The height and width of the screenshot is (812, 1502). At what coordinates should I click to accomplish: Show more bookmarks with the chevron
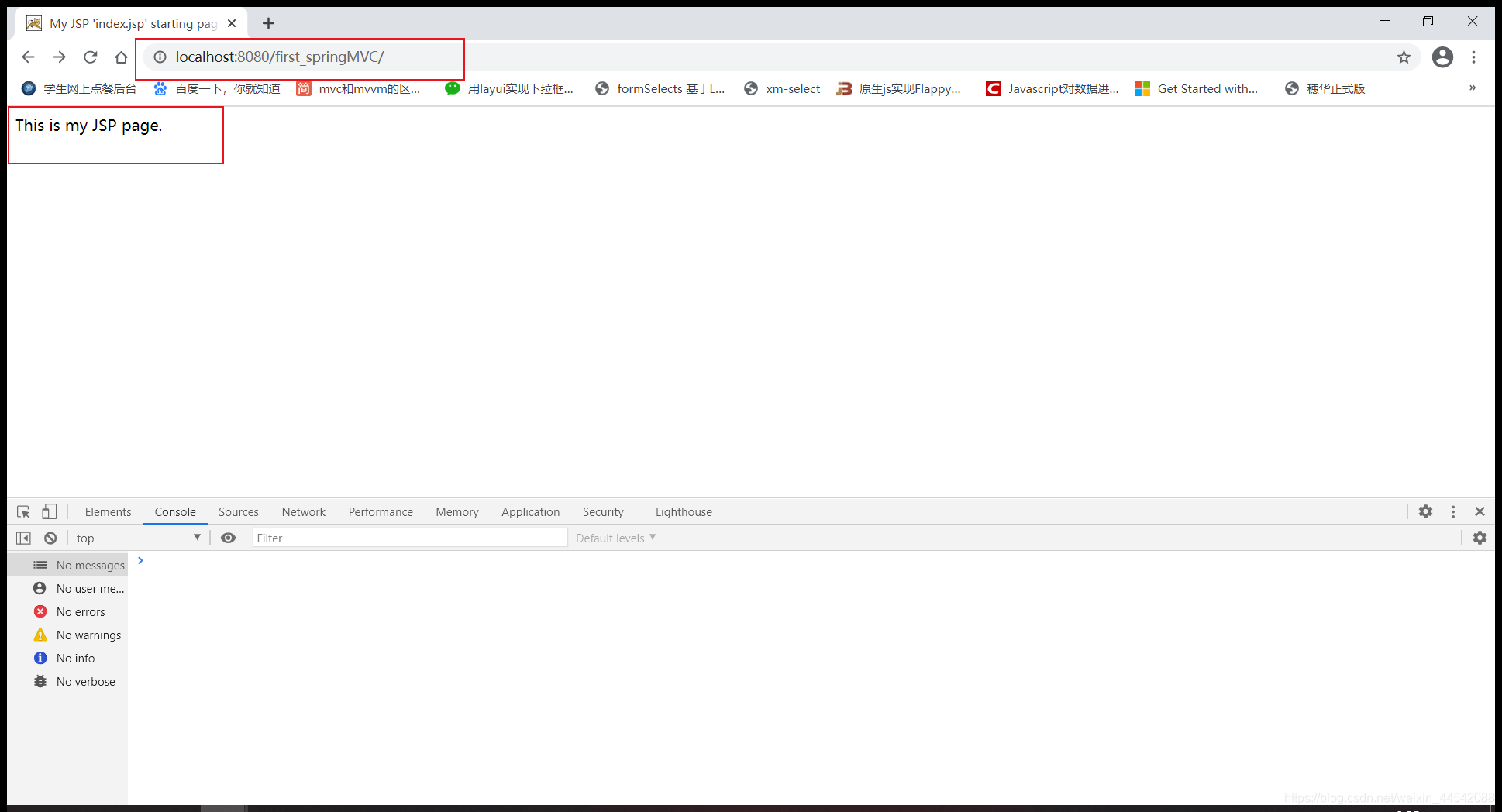pos(1473,88)
